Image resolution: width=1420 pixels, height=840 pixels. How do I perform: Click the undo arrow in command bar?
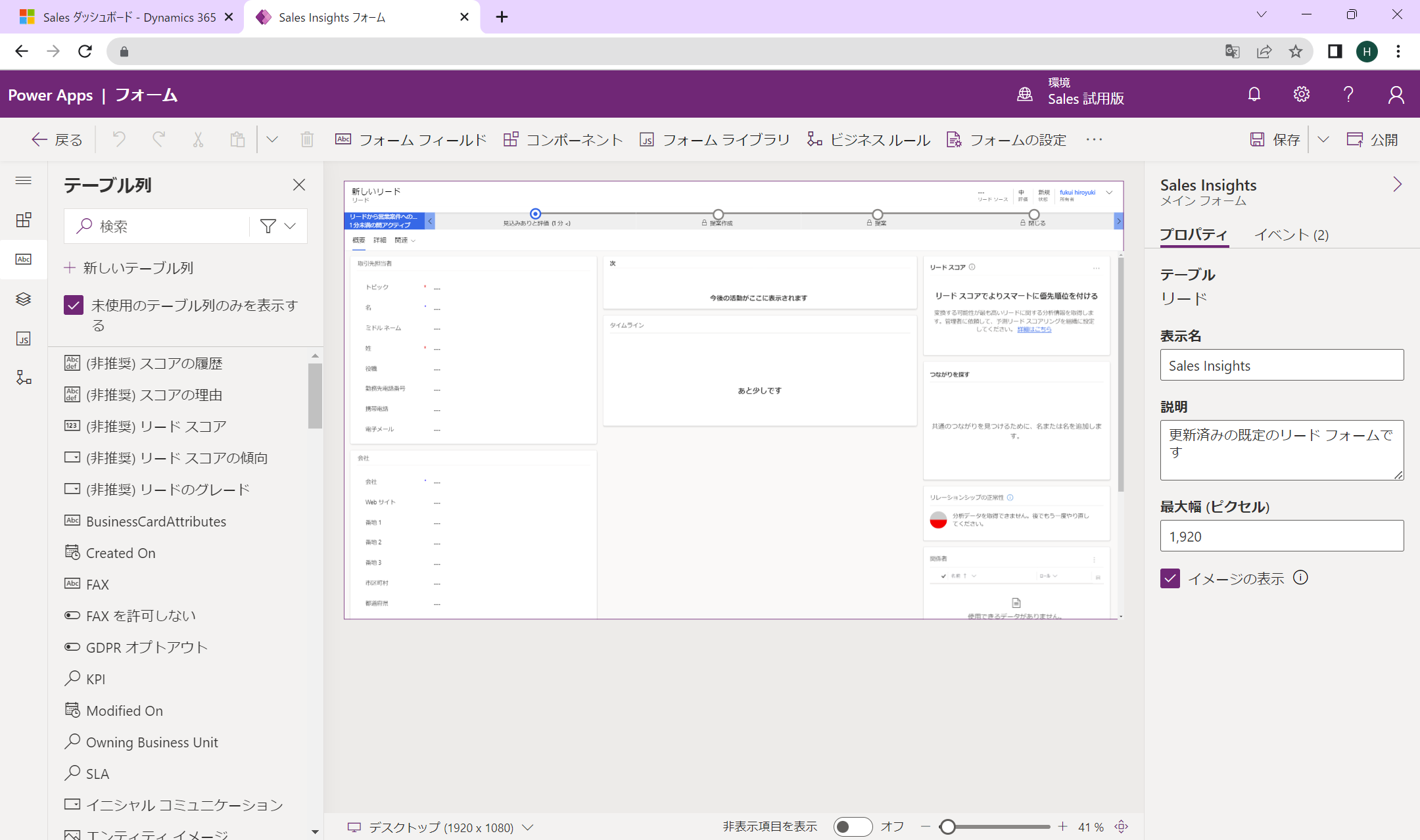119,139
